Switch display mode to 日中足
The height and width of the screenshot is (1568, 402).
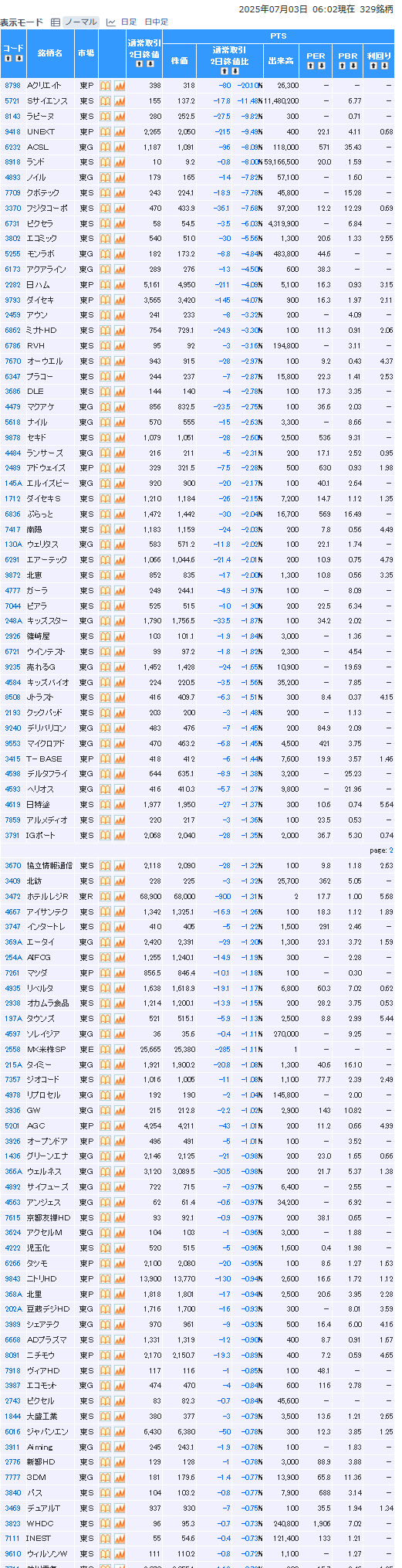pos(156,22)
